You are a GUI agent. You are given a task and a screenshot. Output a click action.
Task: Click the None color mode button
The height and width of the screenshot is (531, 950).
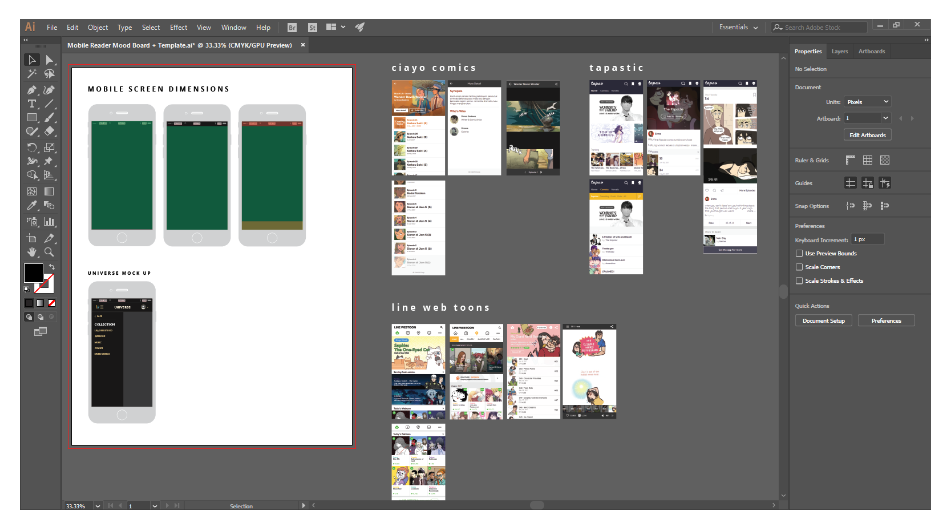51,302
